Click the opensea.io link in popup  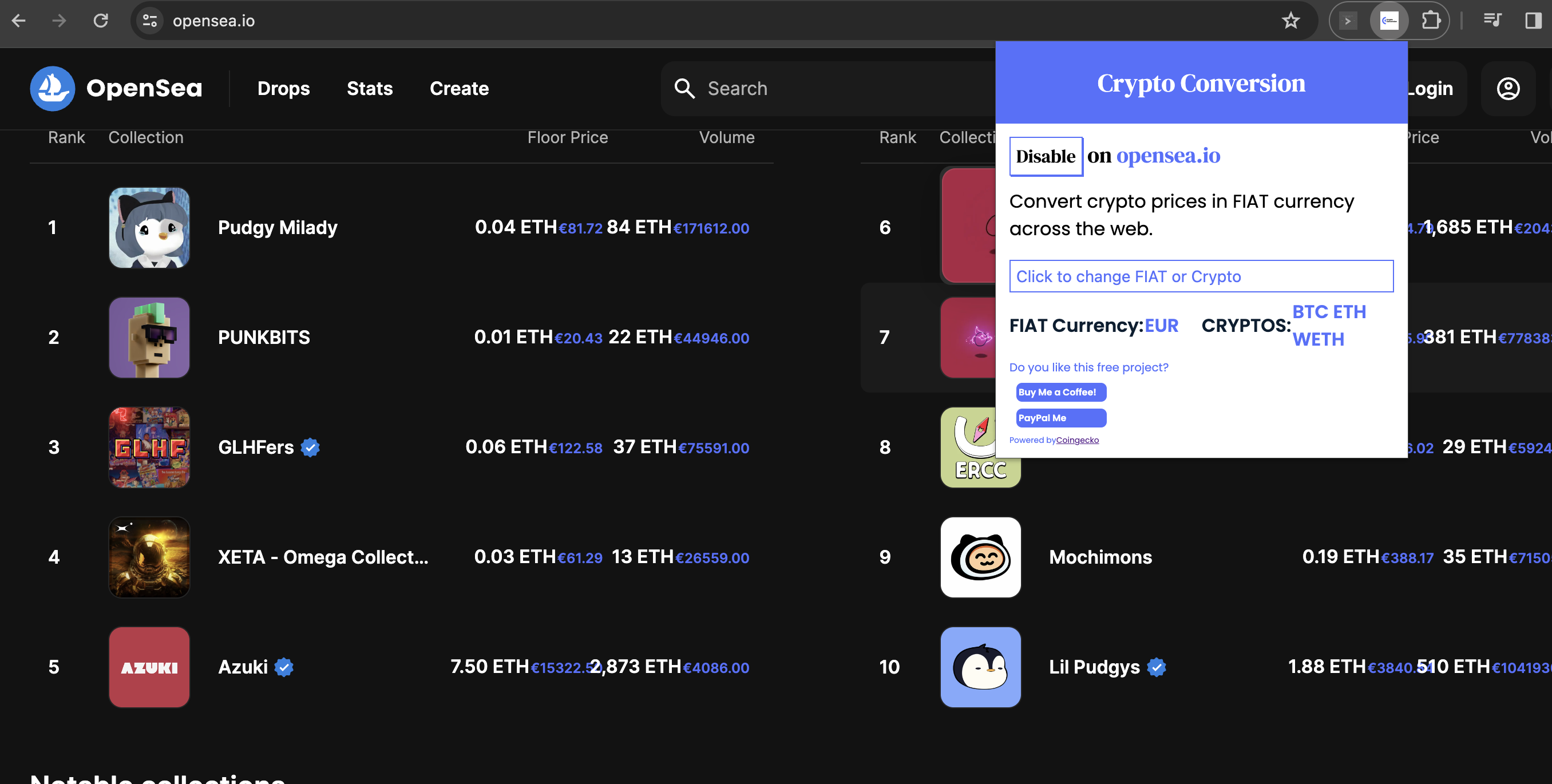[x=1168, y=156]
